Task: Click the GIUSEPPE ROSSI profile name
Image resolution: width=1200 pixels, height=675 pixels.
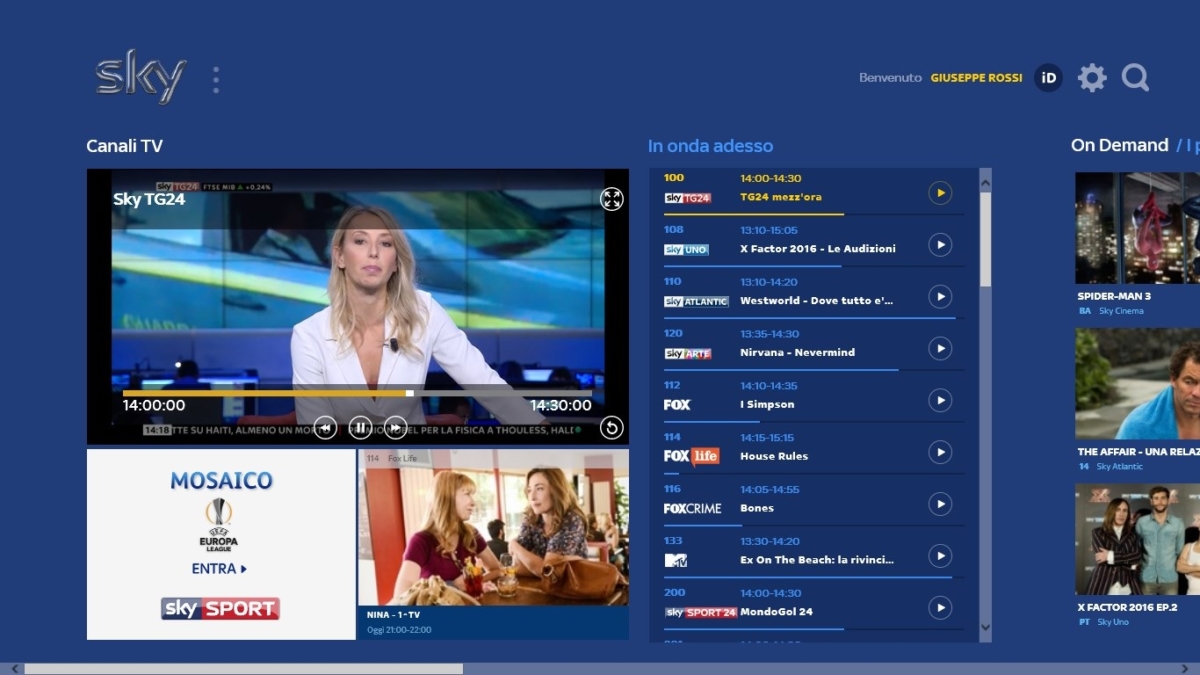Action: pyautogui.click(x=978, y=77)
